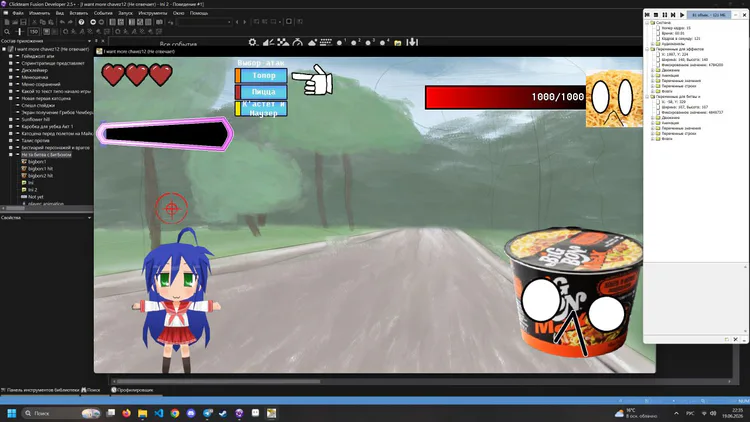Pause the running application in debugger

664,15
